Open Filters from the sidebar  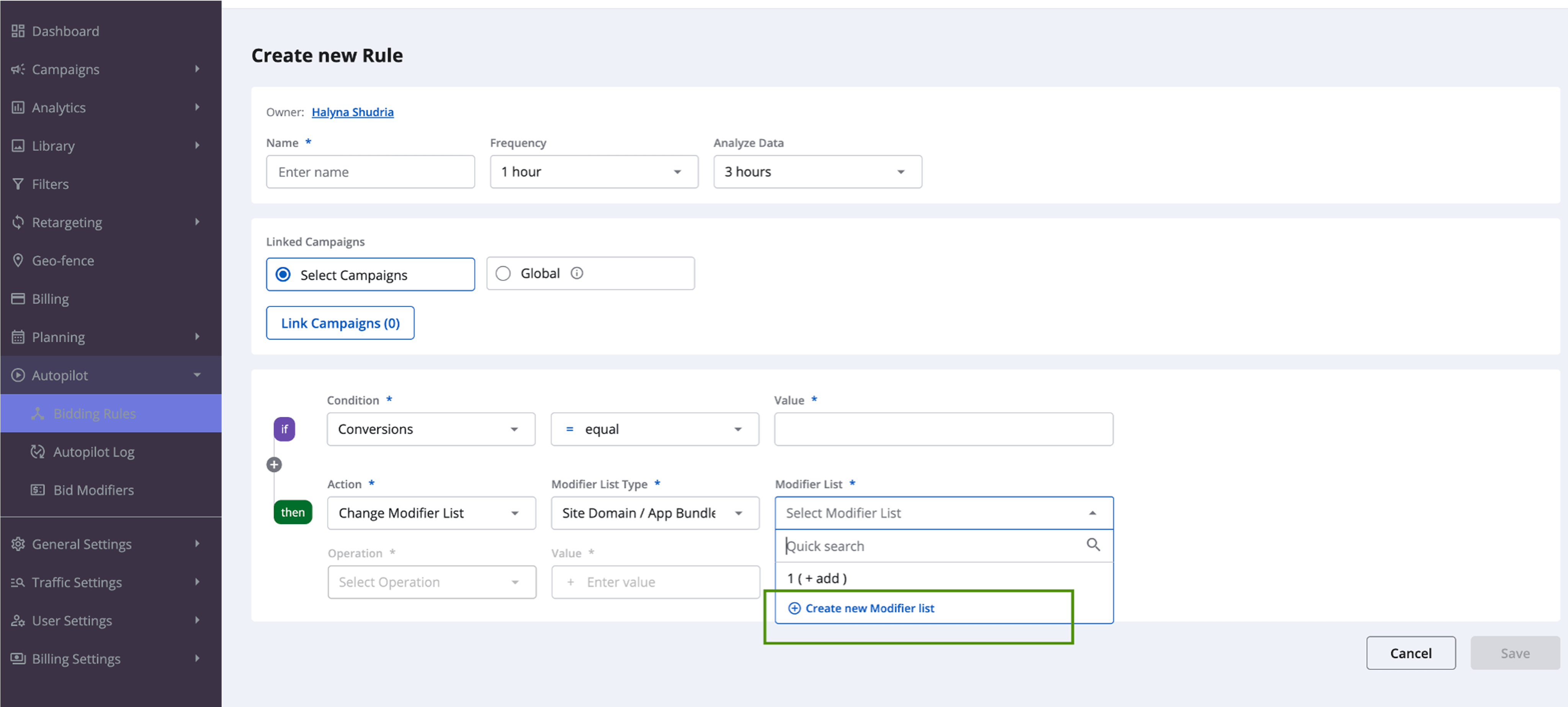pos(111,184)
